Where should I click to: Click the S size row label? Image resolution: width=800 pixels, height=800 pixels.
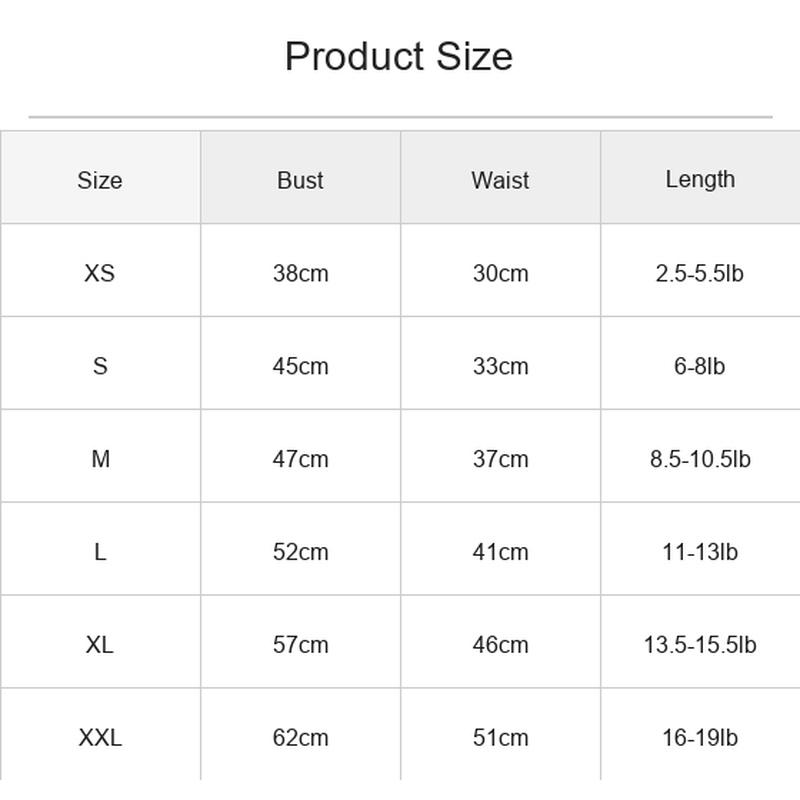pyautogui.click(x=100, y=363)
